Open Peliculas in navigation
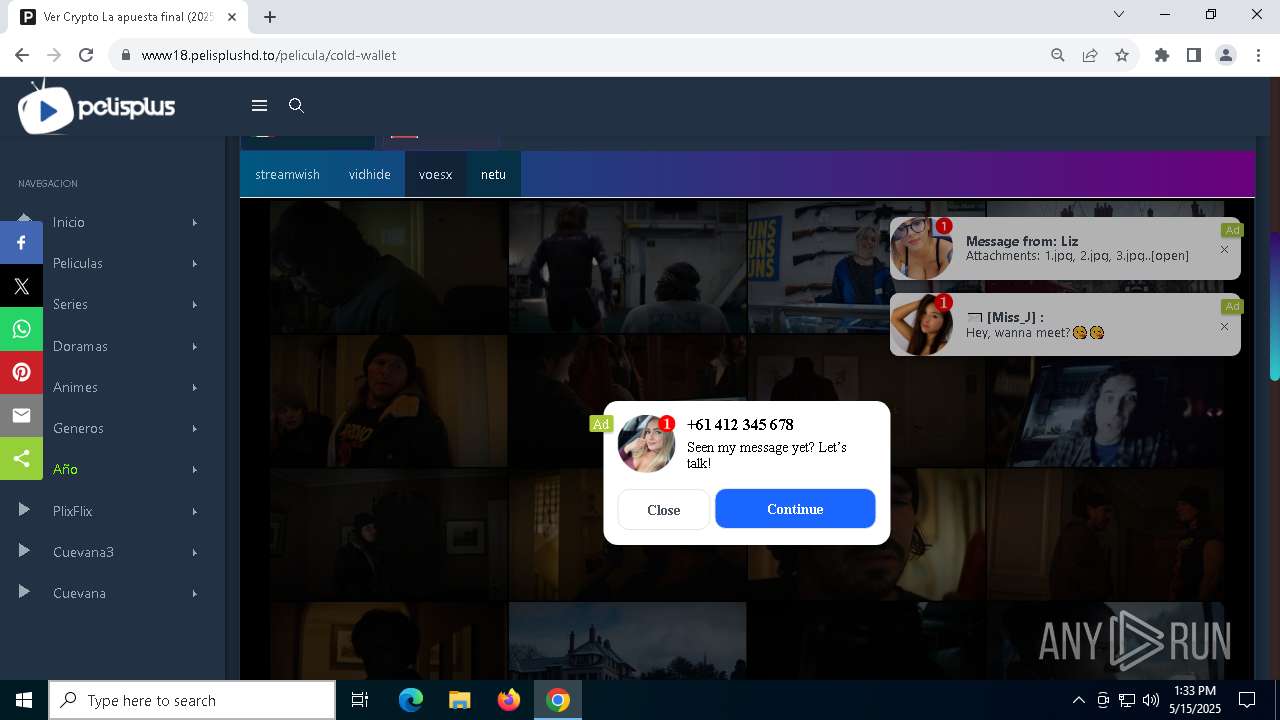 pyautogui.click(x=78, y=263)
